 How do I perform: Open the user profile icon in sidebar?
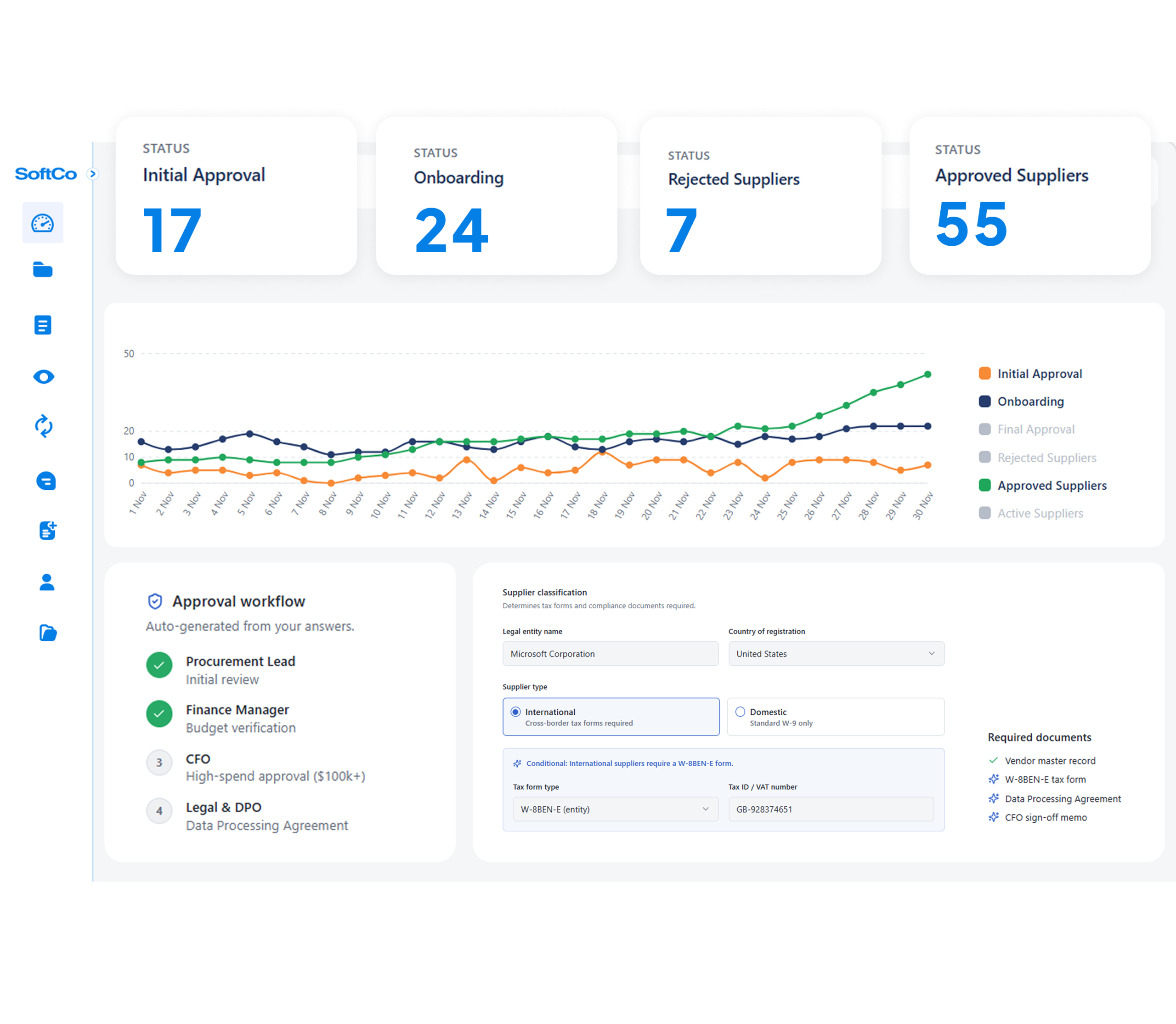pyautogui.click(x=46, y=581)
